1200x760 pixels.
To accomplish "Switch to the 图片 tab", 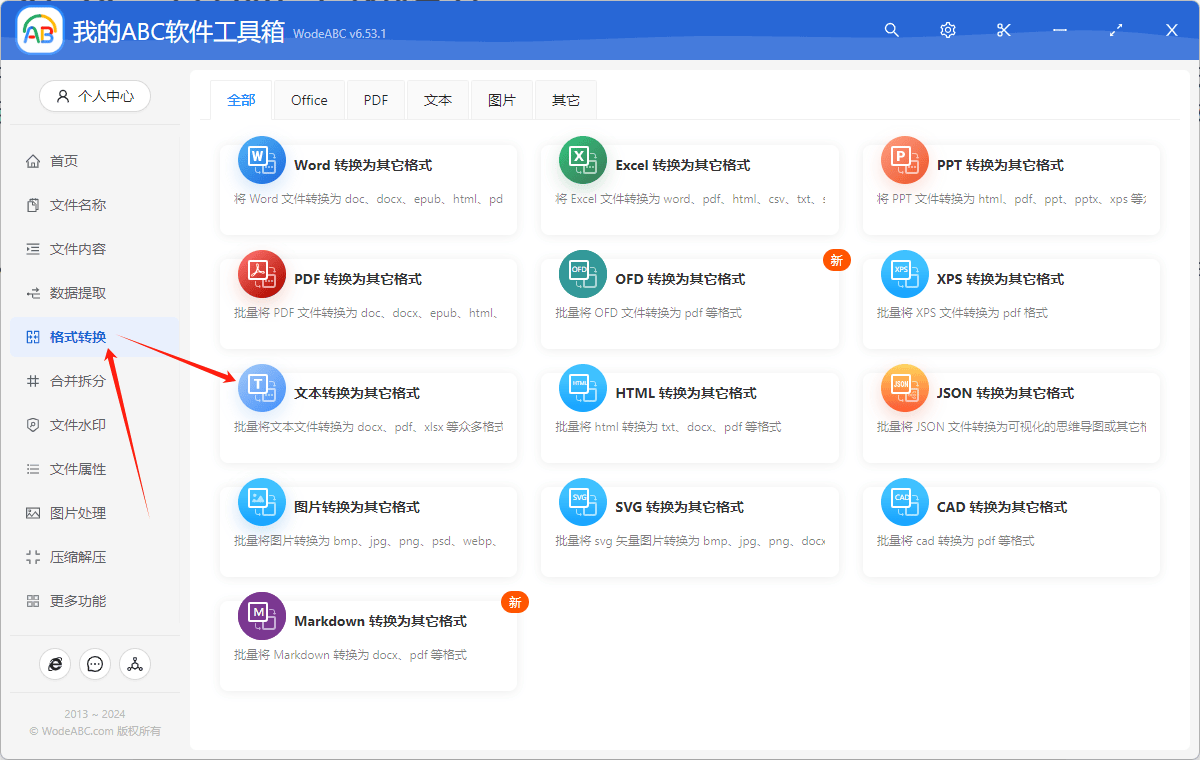I will coord(502,99).
